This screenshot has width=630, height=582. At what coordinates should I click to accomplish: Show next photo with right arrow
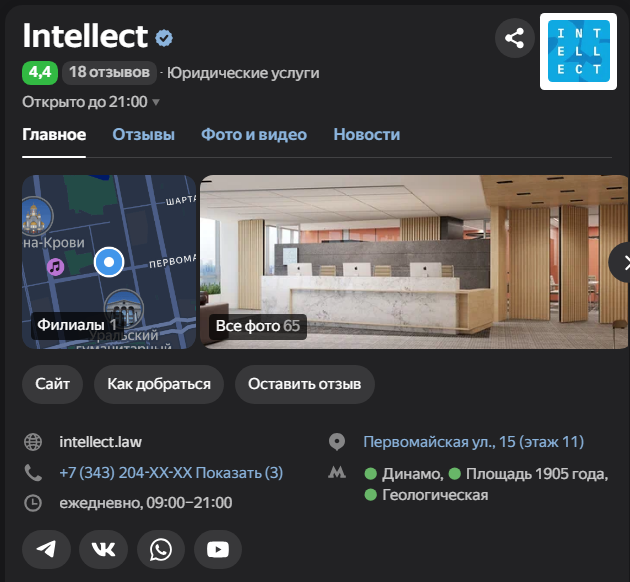(x=621, y=262)
